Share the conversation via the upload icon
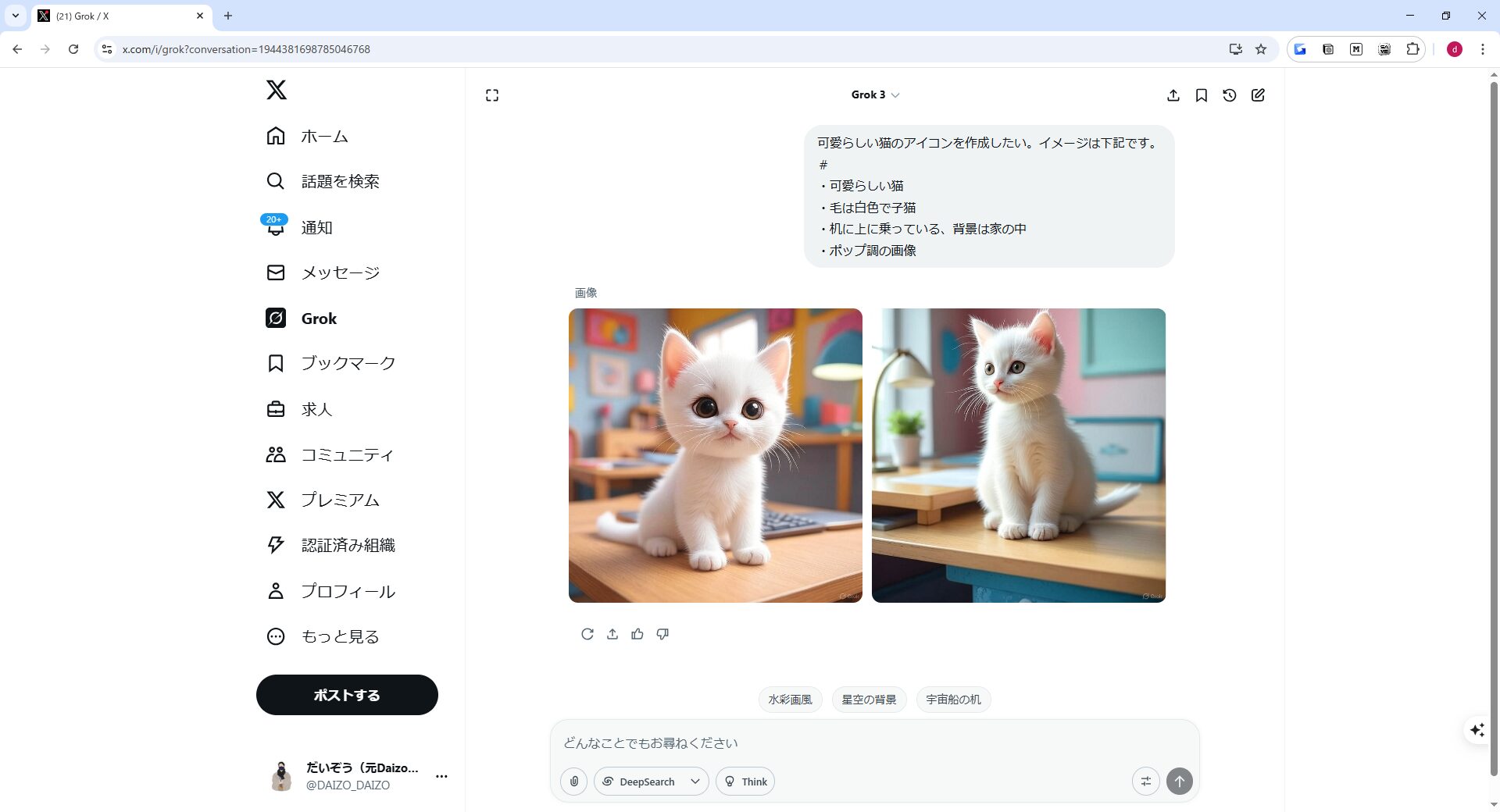Image resolution: width=1500 pixels, height=812 pixels. point(1173,94)
